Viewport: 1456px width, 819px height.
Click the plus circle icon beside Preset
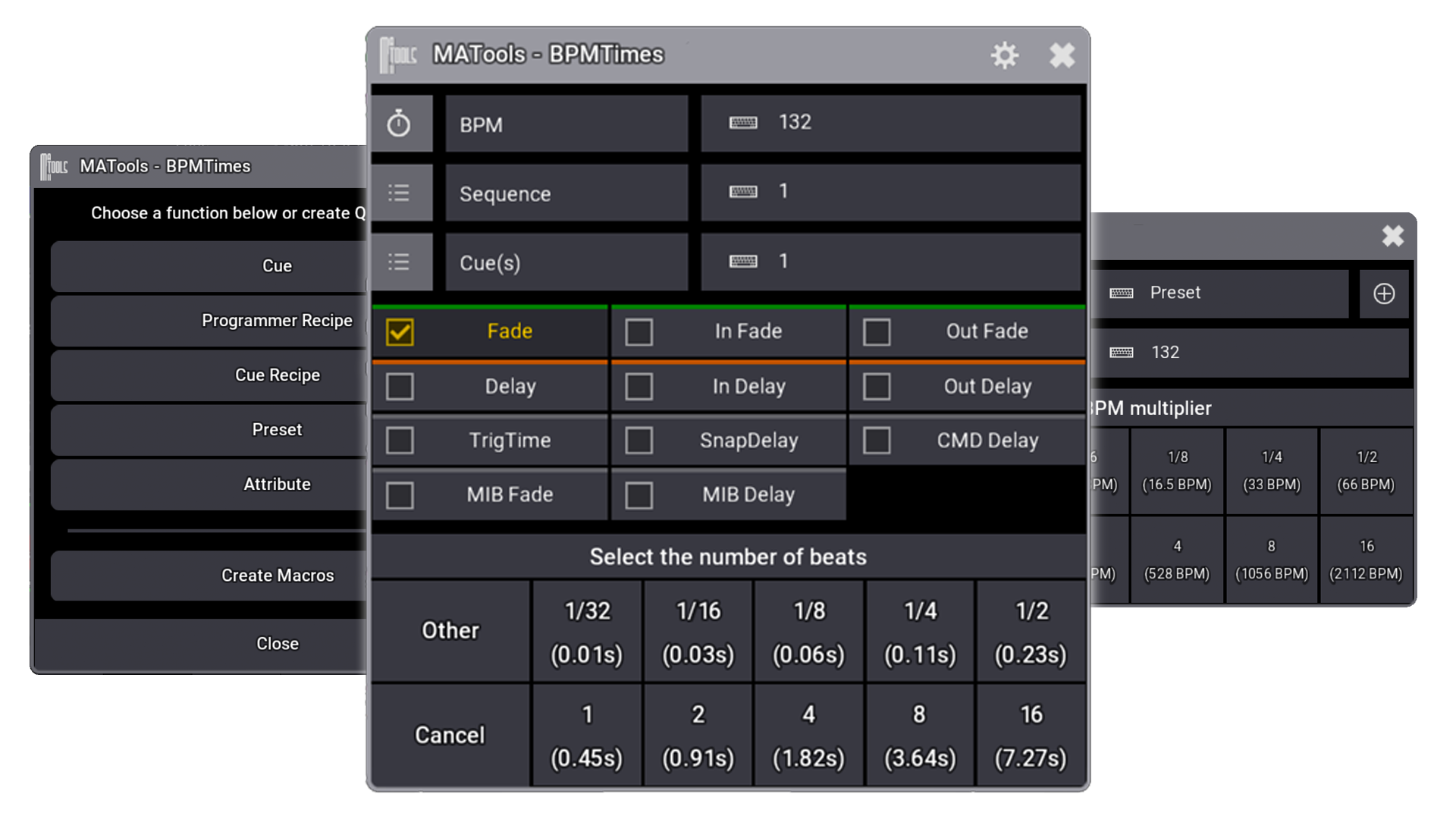pos(1384,293)
